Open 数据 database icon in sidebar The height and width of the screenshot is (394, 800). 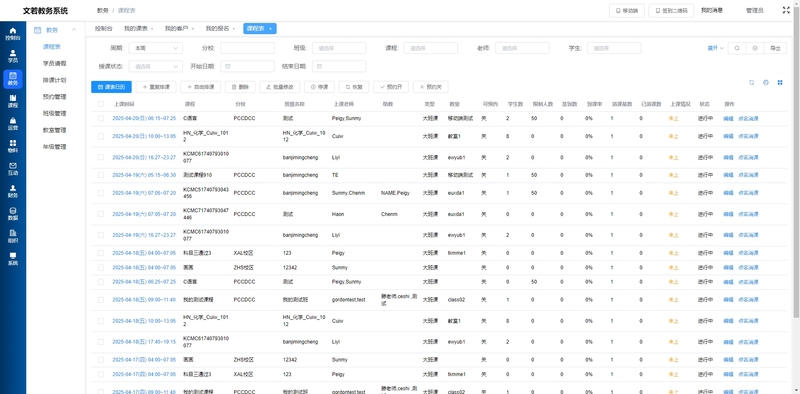coord(13,213)
